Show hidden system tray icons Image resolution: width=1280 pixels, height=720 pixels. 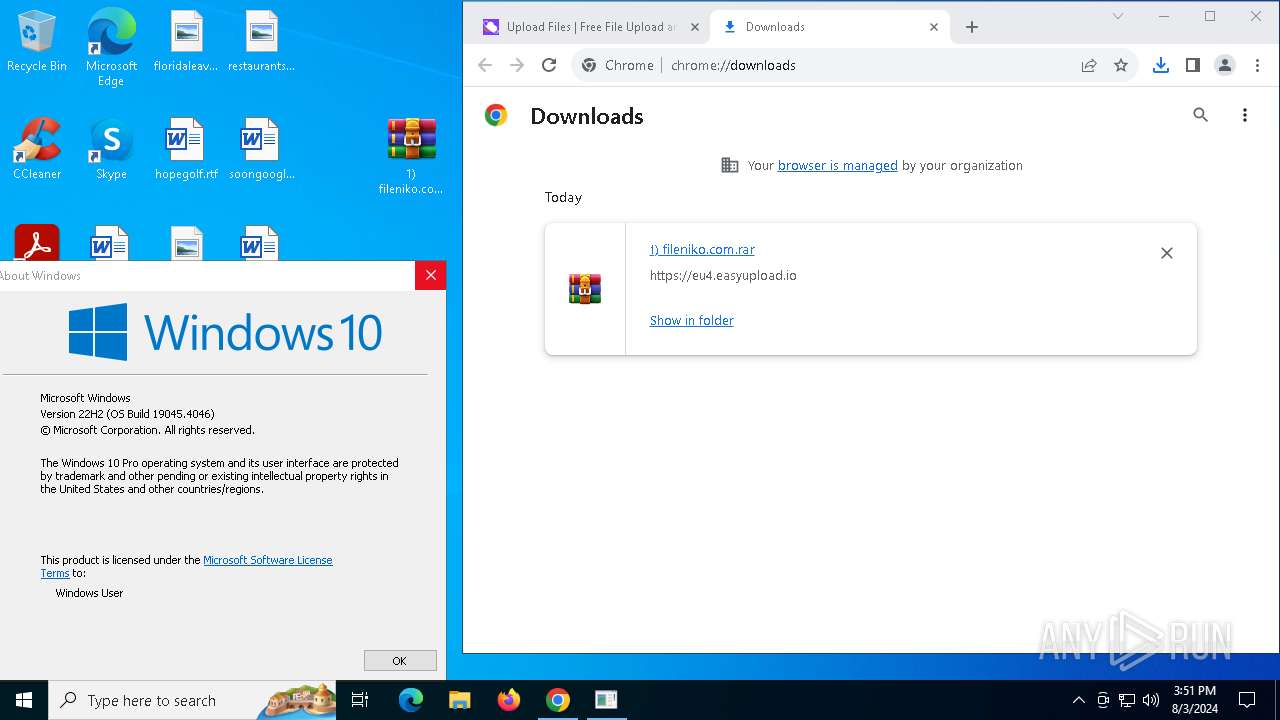pos(1078,700)
